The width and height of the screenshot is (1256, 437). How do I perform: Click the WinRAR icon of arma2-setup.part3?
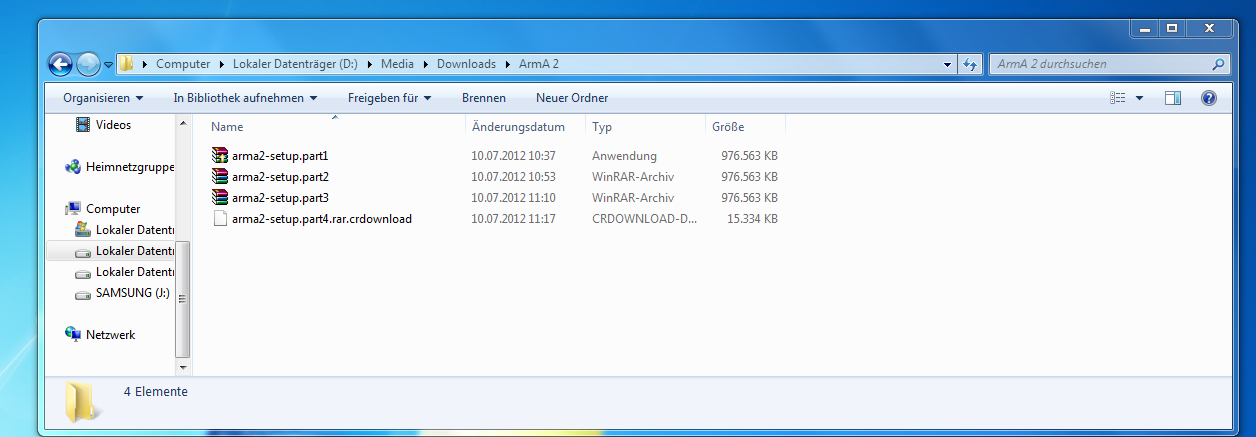coord(221,198)
